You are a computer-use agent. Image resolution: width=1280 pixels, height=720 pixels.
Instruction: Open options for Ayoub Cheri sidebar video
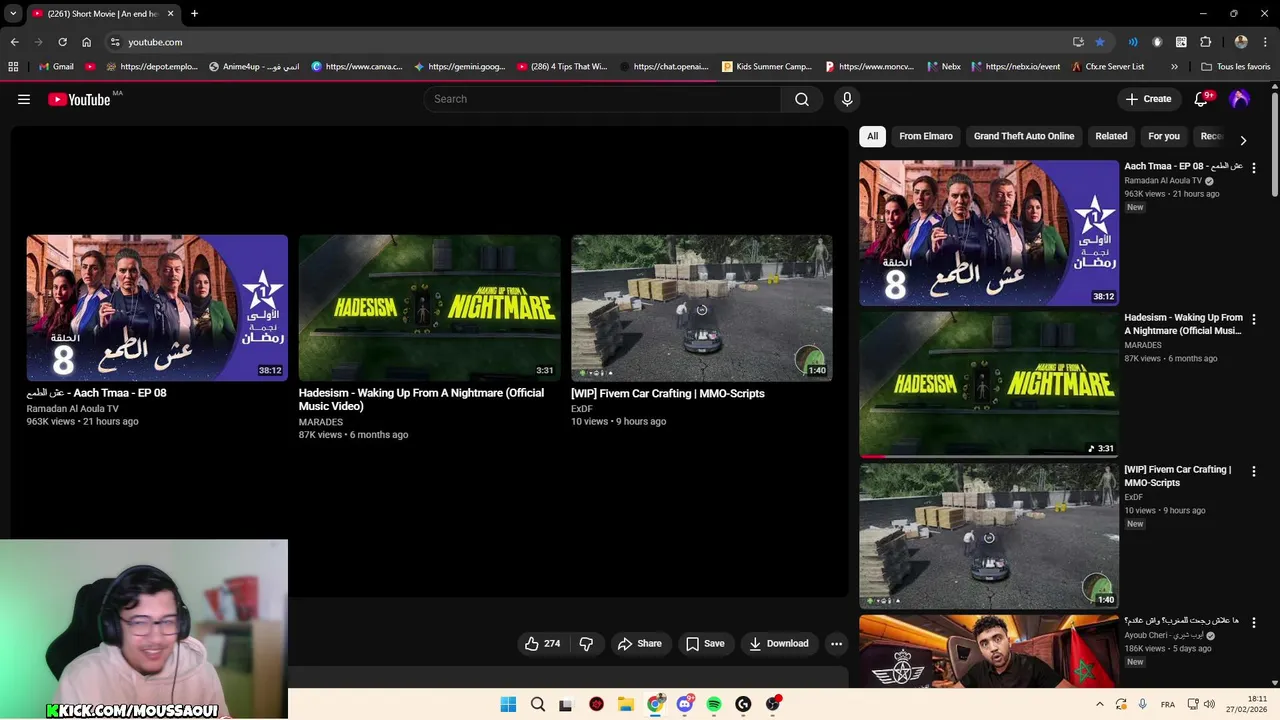[1254, 622]
